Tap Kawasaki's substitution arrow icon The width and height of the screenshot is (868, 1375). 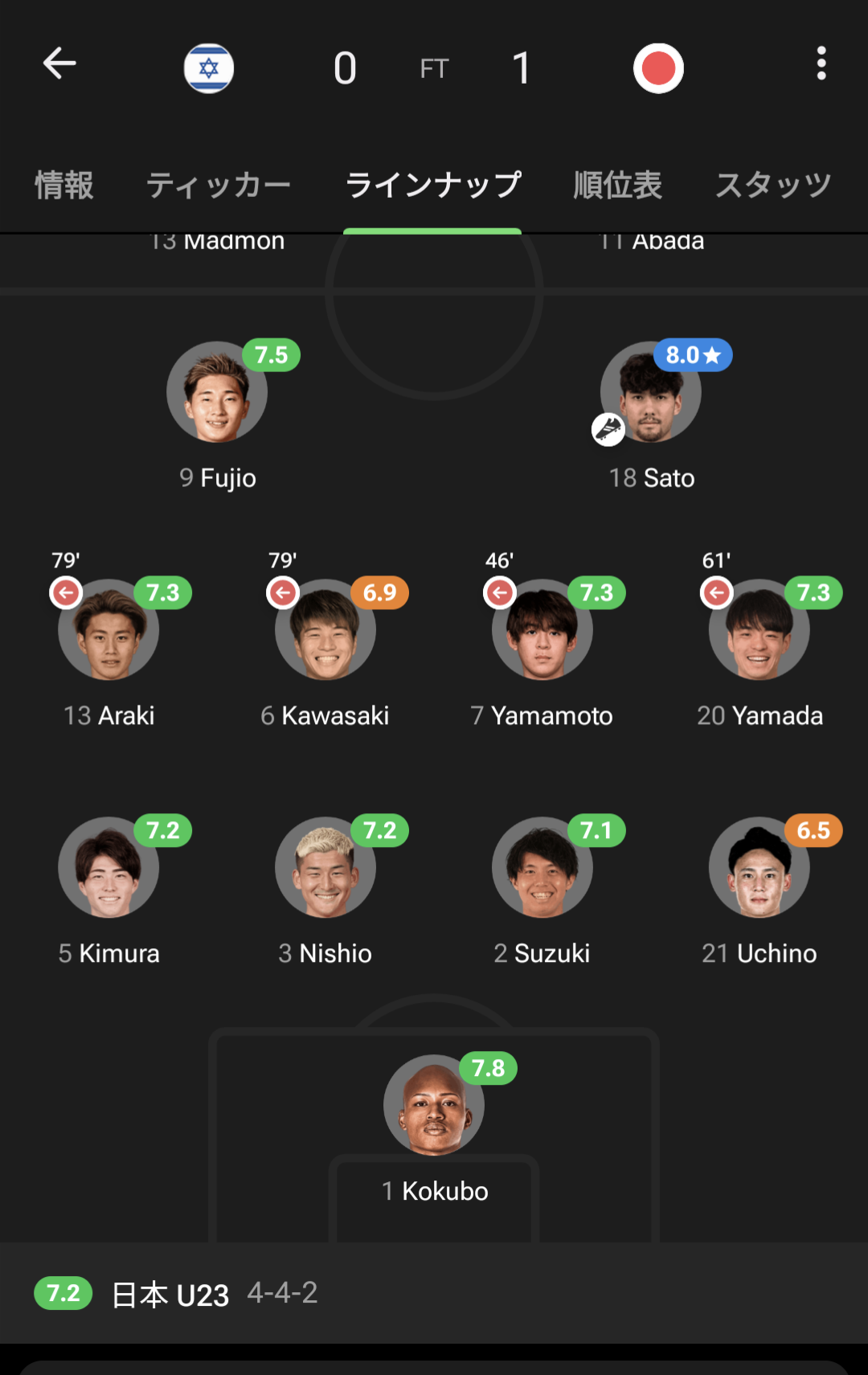coord(283,593)
